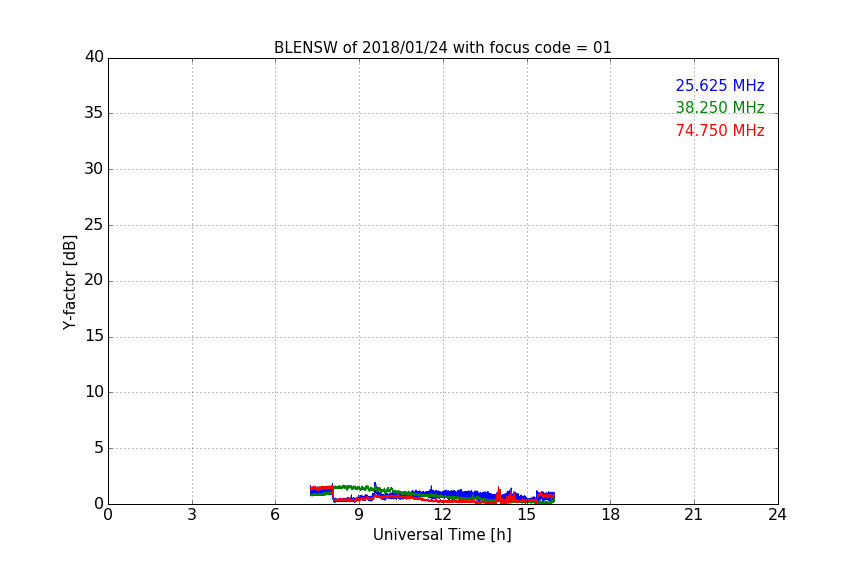Click x-axis tick label 12
This screenshot has height=576, width=864.
(442, 515)
